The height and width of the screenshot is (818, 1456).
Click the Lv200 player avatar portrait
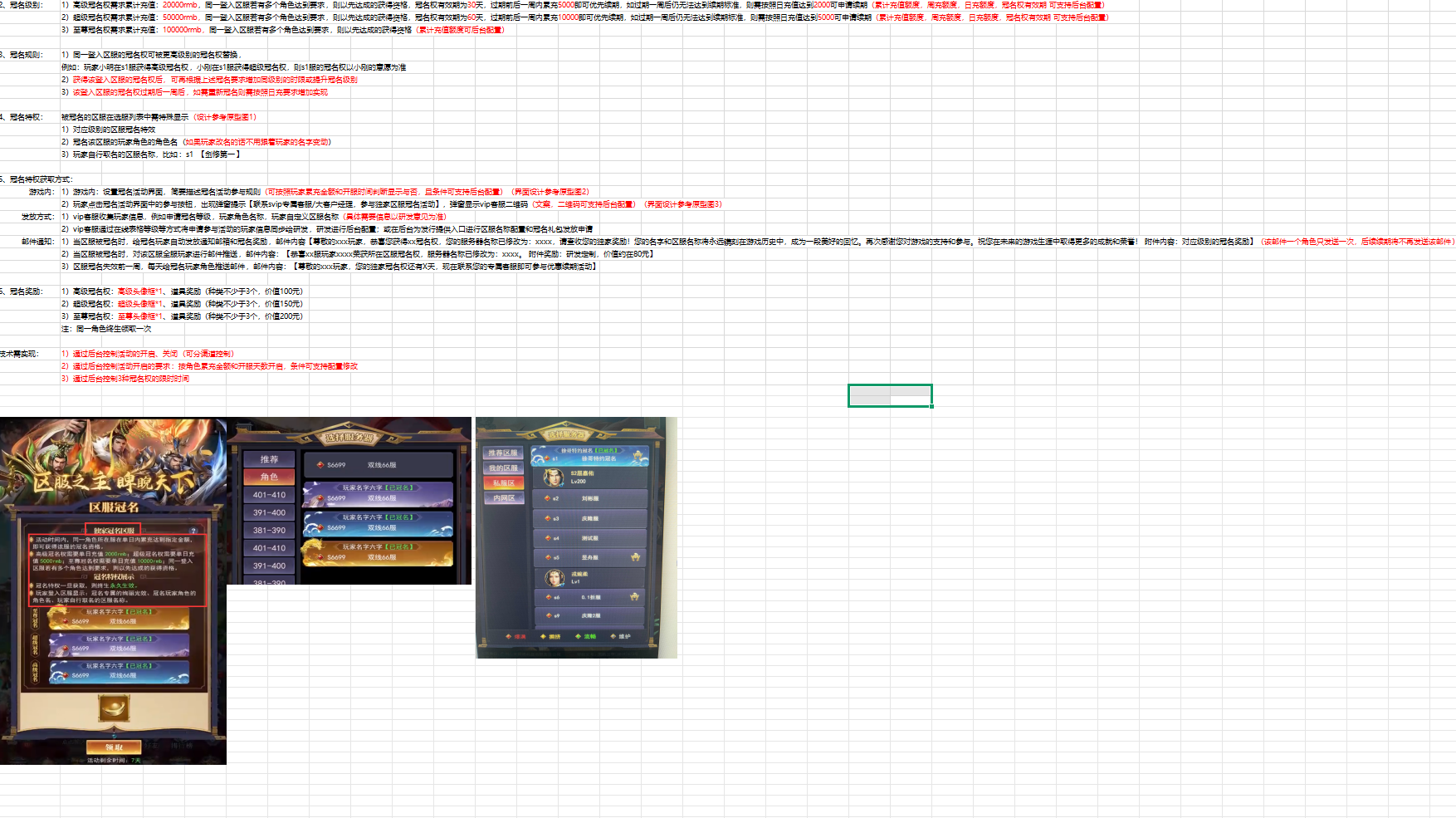coord(553,477)
